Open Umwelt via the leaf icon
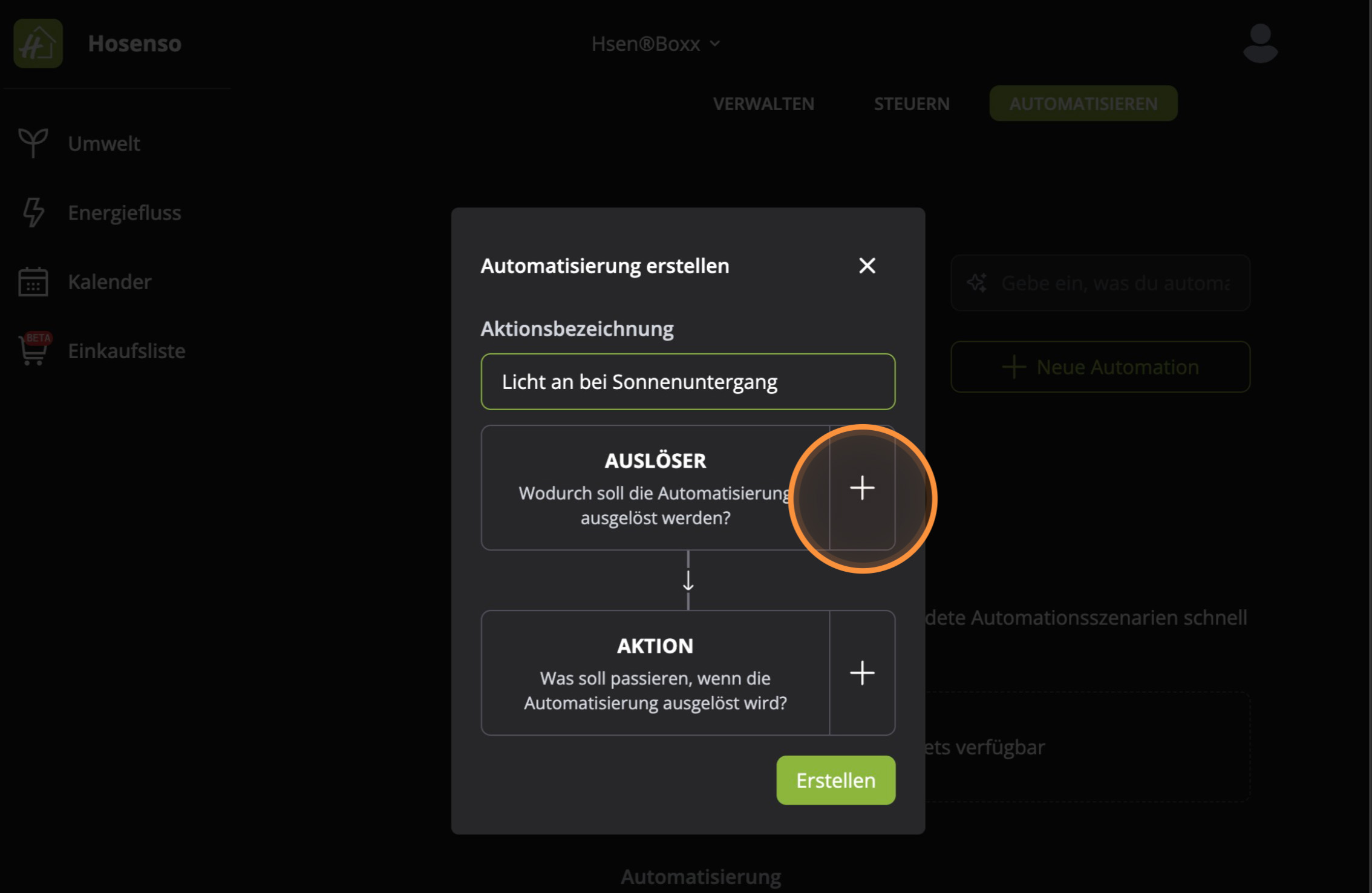Screen dimensions: 1372x893 click(x=32, y=143)
